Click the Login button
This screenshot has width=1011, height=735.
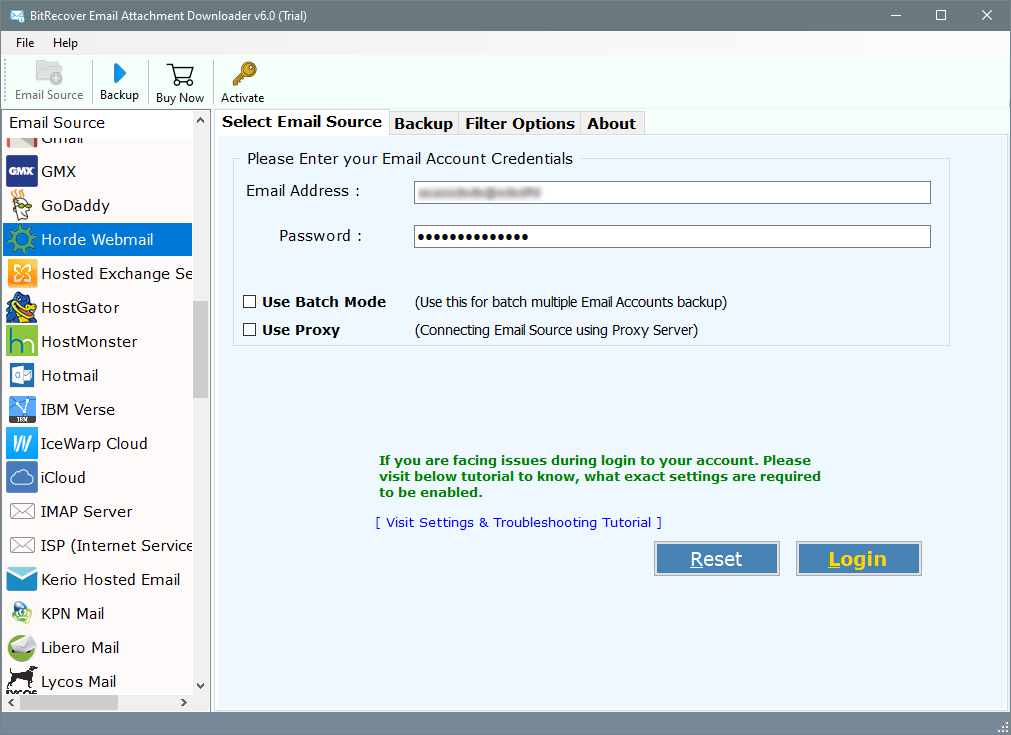coord(858,558)
